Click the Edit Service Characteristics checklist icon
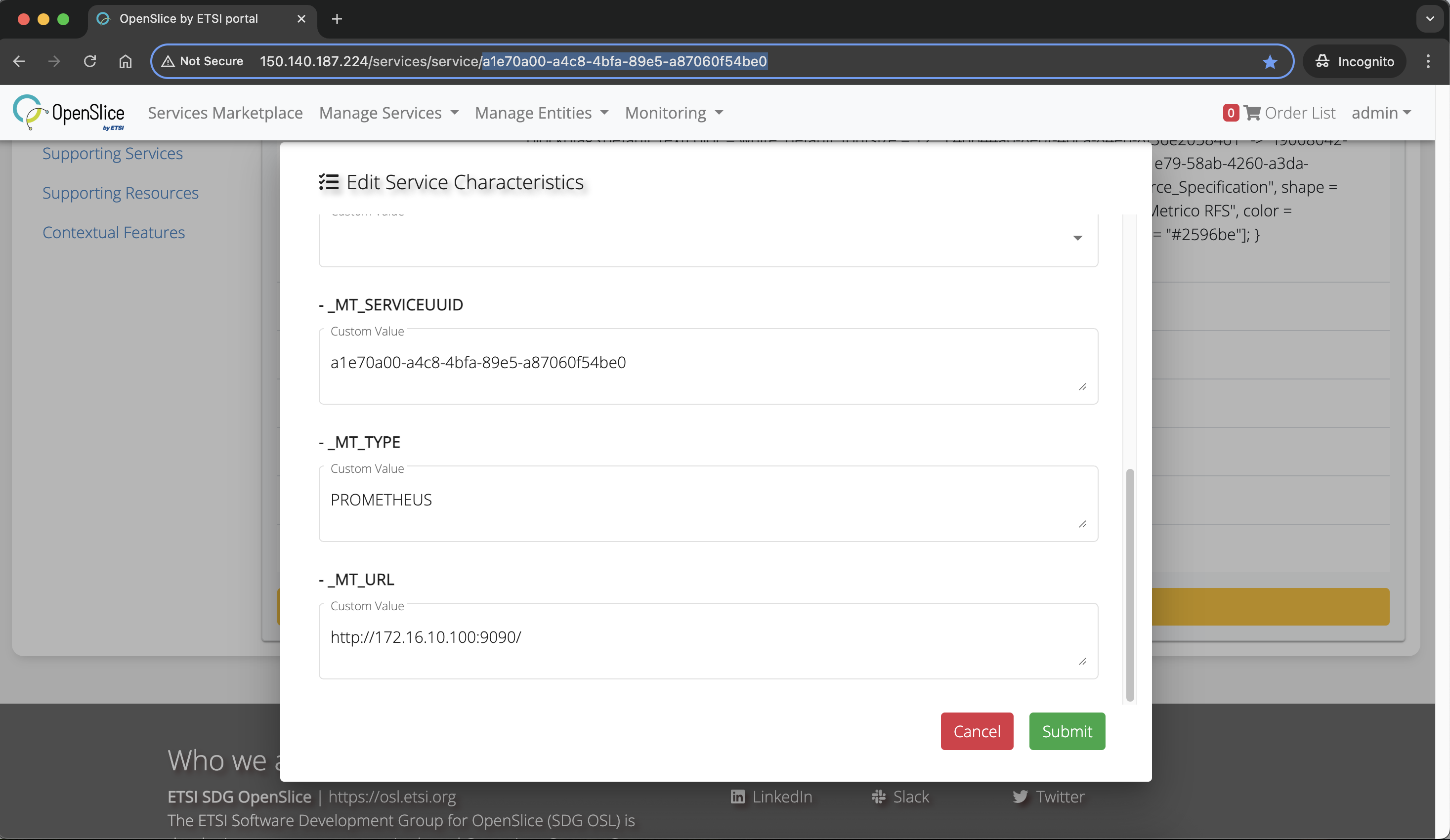Viewport: 1450px width, 840px height. pyautogui.click(x=329, y=182)
